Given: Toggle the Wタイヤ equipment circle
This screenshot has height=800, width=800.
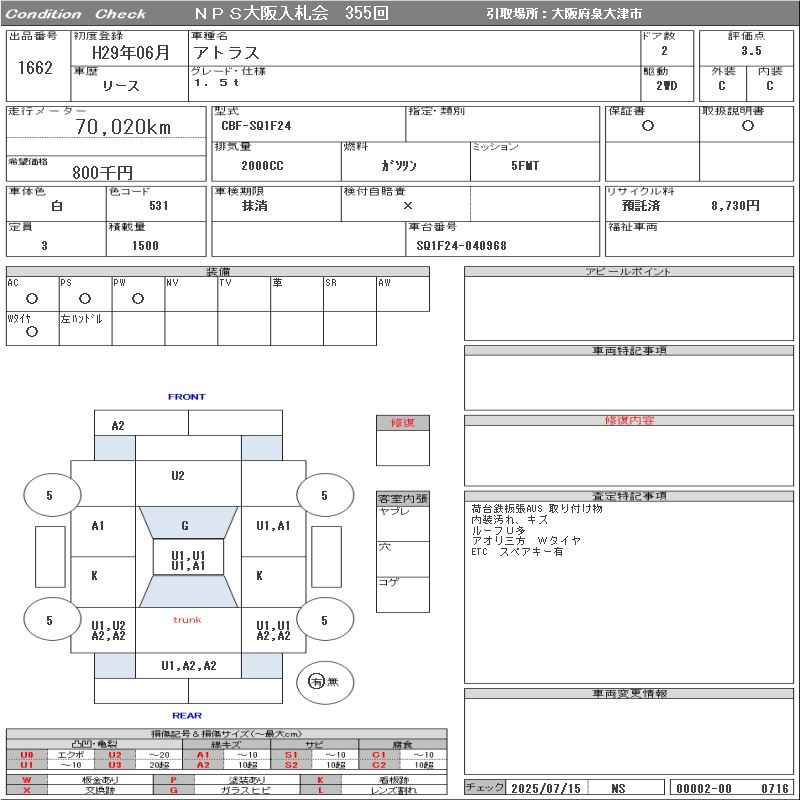Looking at the screenshot, I should 31,332.
